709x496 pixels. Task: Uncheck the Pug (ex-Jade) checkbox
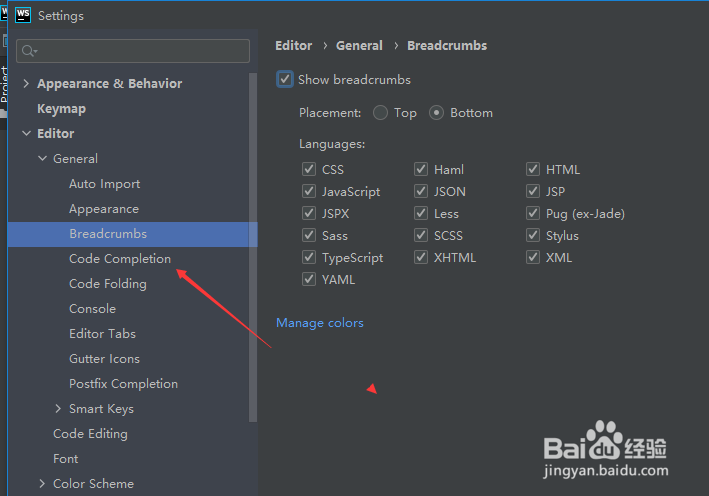[x=534, y=214]
